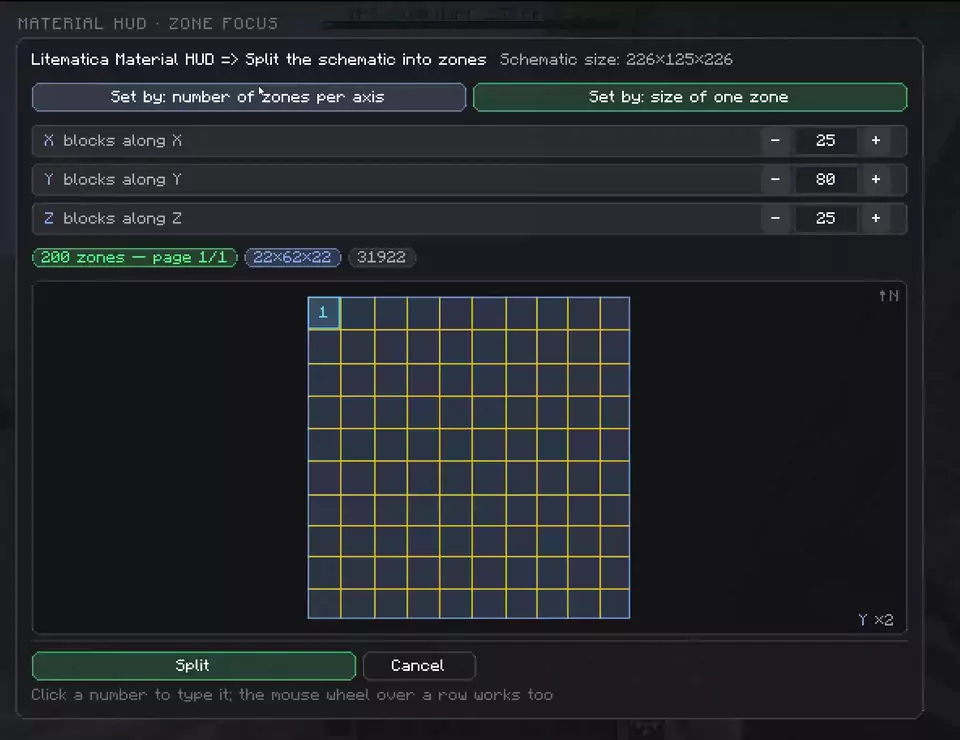This screenshot has height=740, width=960.
Task: Increase blocks along Y with plus button
Action: (x=876, y=179)
